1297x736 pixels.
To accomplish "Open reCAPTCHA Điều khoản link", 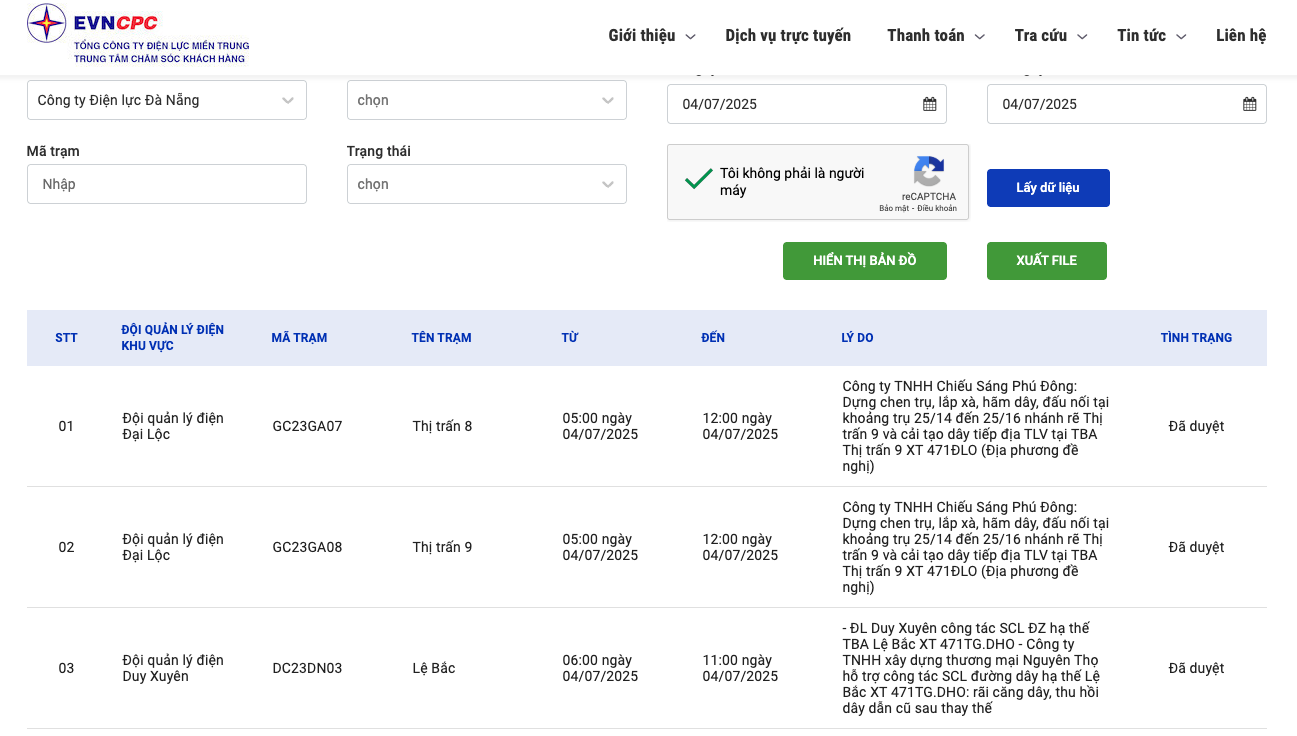I will point(937,208).
